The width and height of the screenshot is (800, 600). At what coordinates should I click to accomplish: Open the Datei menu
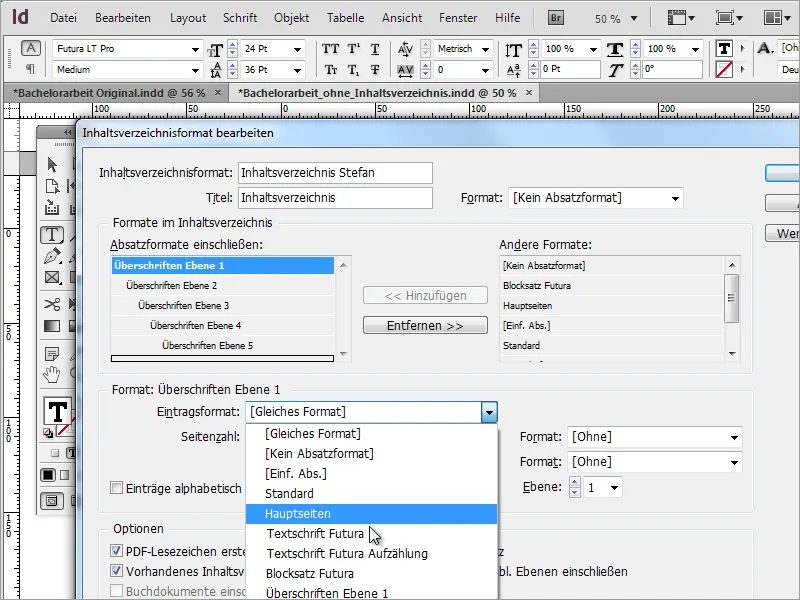click(63, 18)
